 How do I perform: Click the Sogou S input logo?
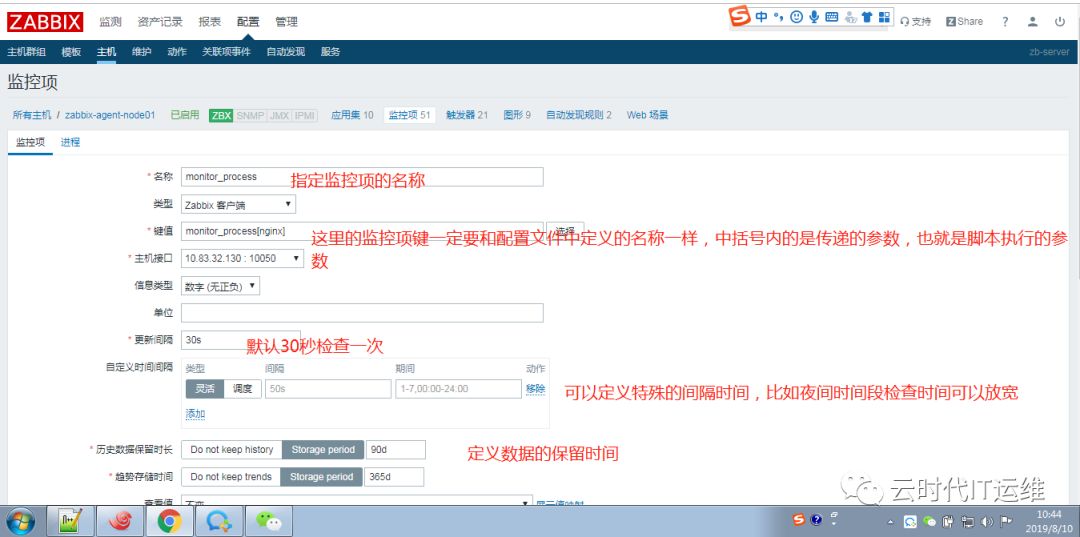coord(740,17)
